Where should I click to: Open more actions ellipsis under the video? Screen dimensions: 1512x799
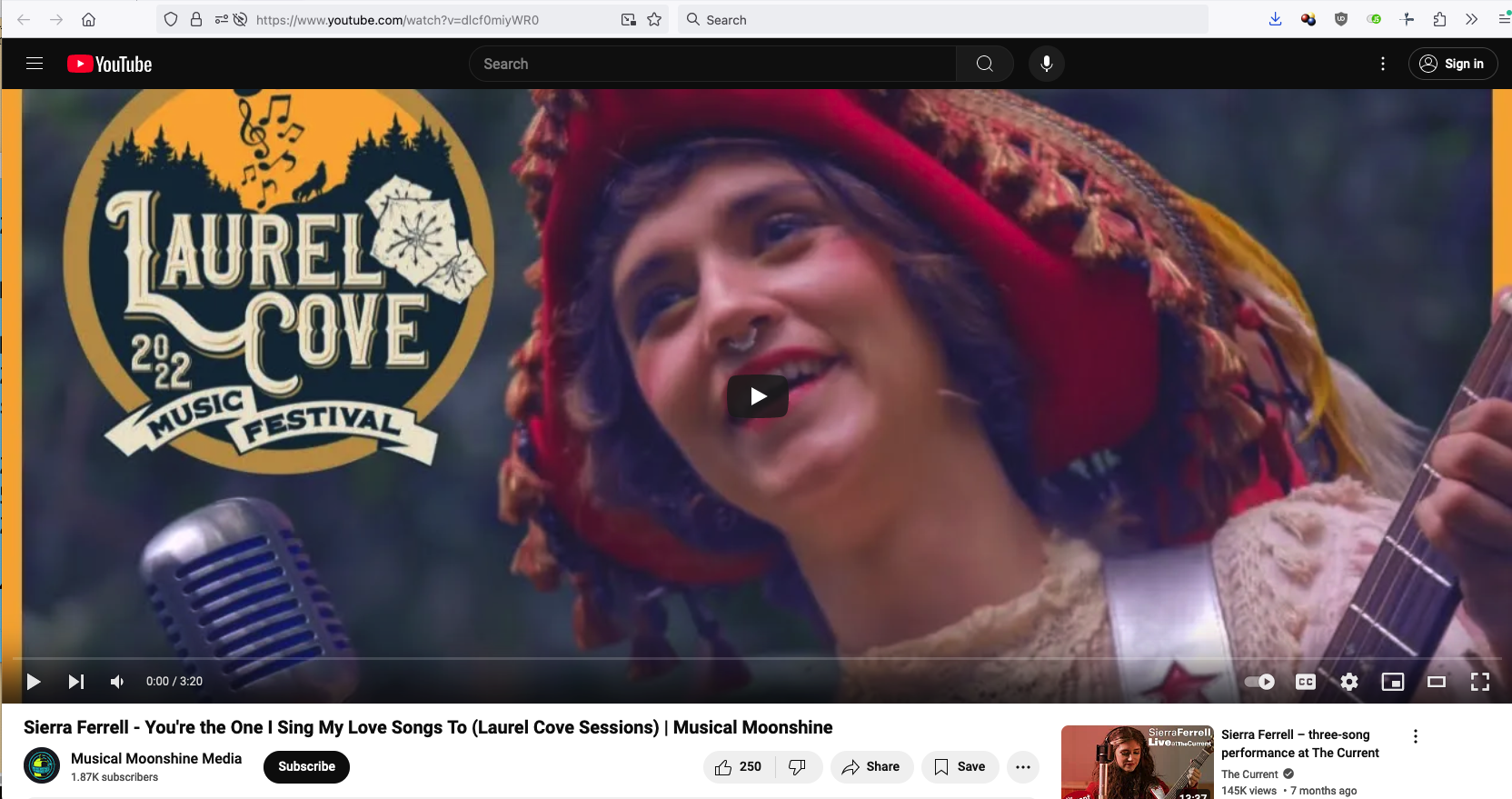click(1023, 766)
